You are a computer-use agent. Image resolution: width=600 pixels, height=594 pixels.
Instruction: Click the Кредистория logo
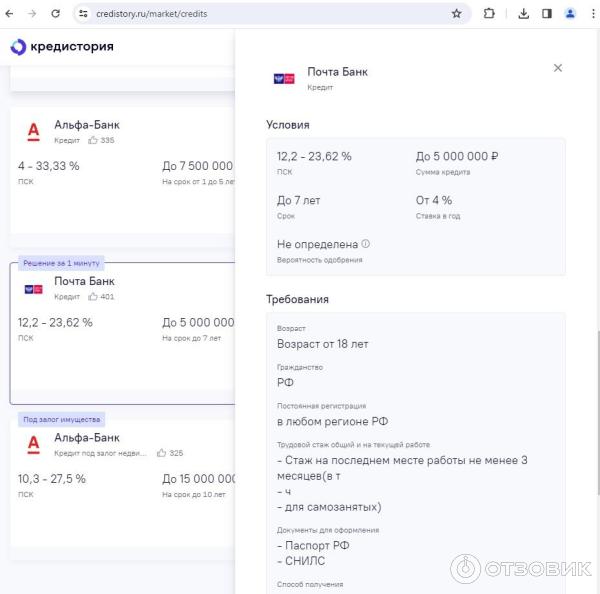[62, 47]
